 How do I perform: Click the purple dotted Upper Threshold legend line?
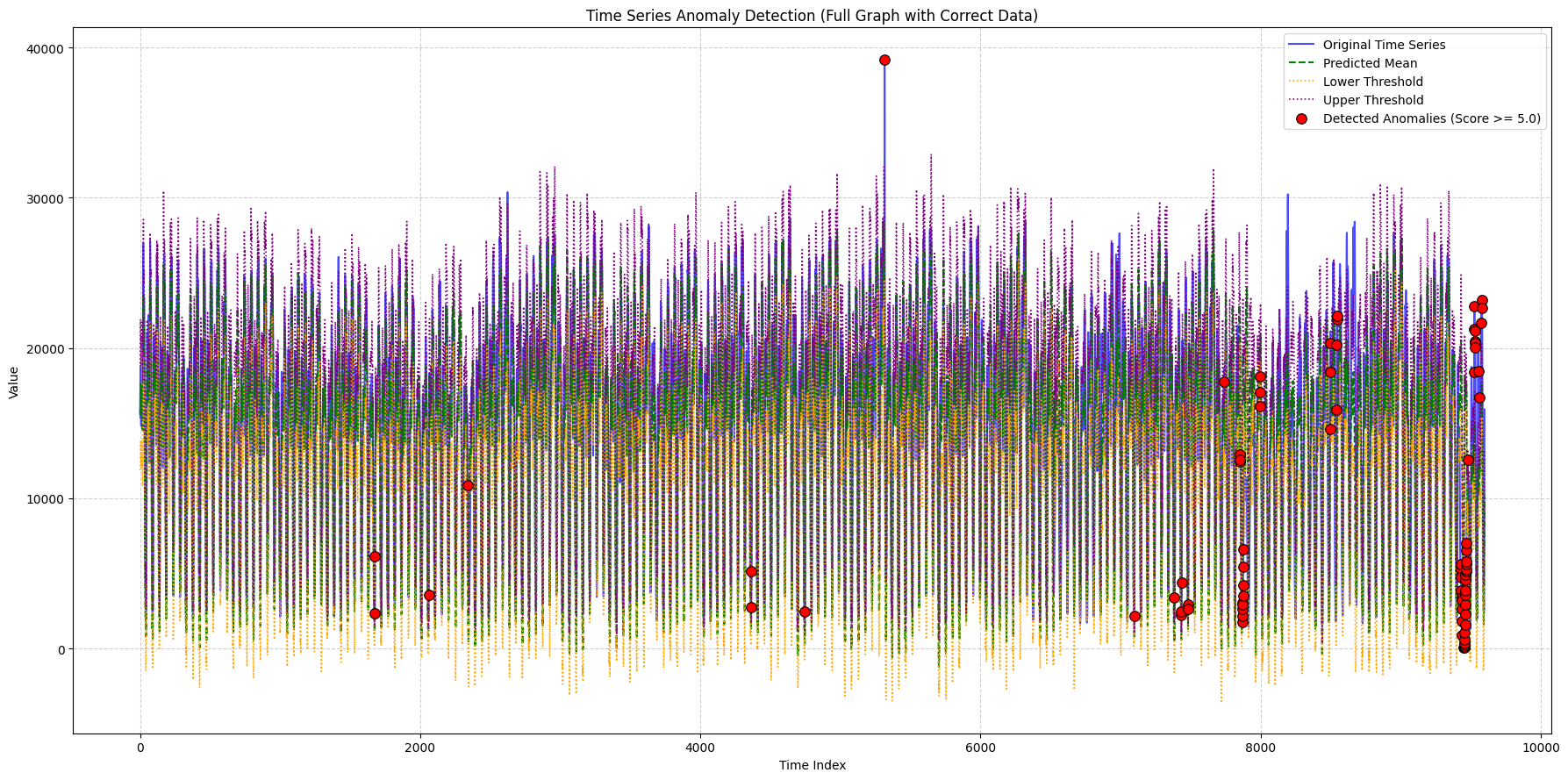1301,100
